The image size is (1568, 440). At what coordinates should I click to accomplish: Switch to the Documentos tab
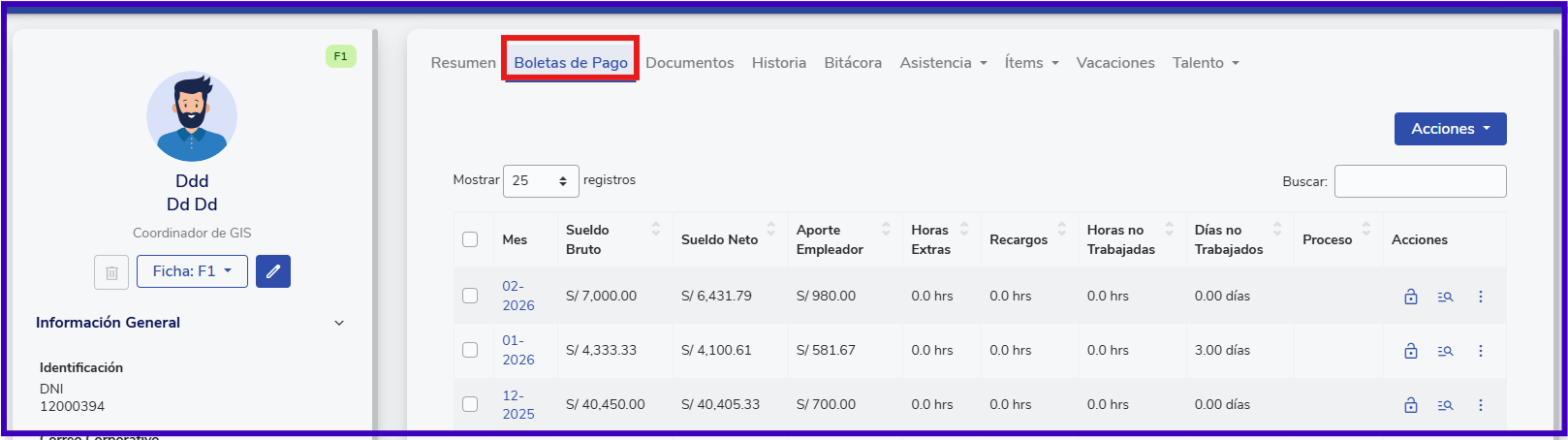tap(689, 63)
